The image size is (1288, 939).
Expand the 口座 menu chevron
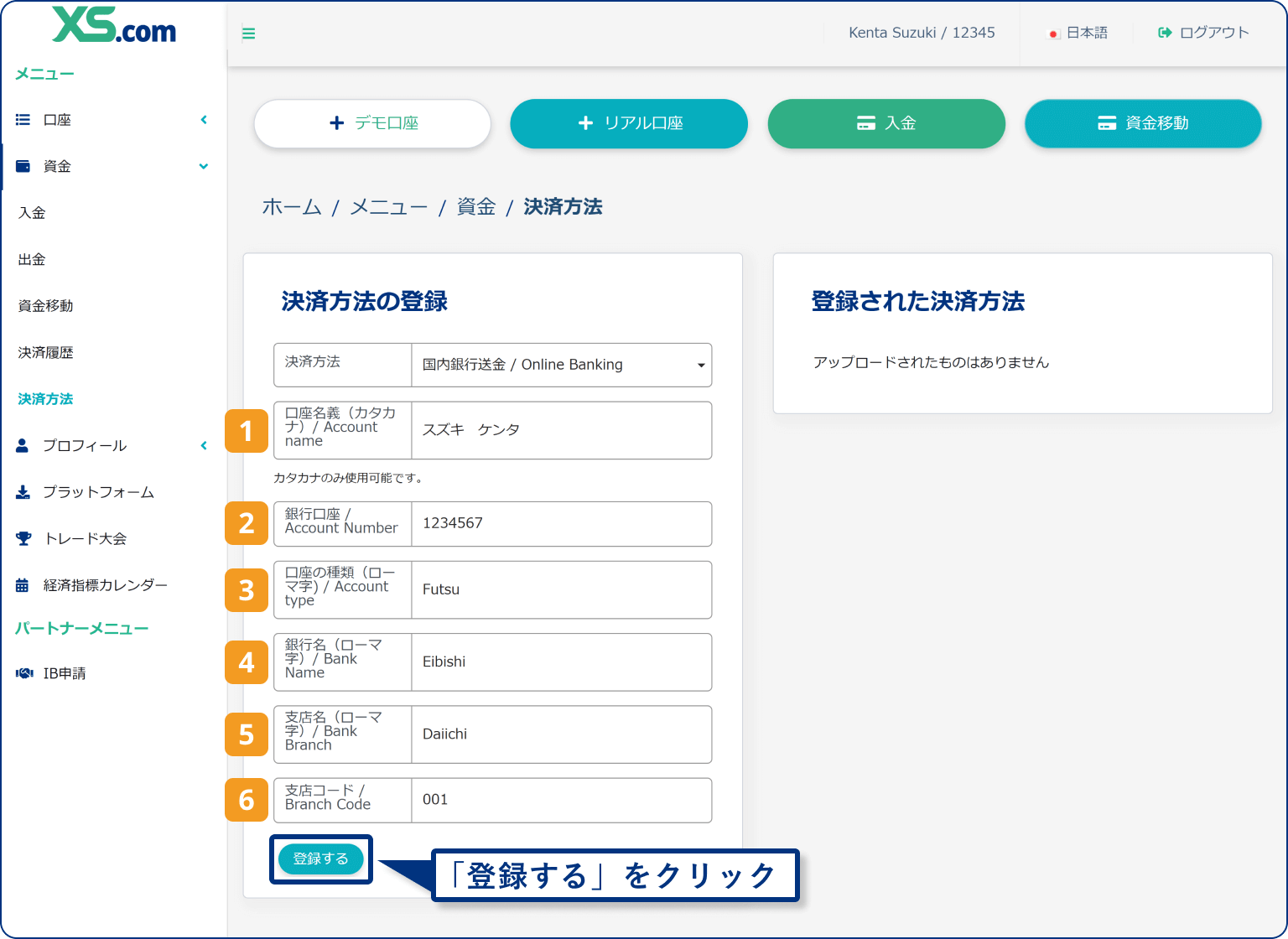pos(204,120)
